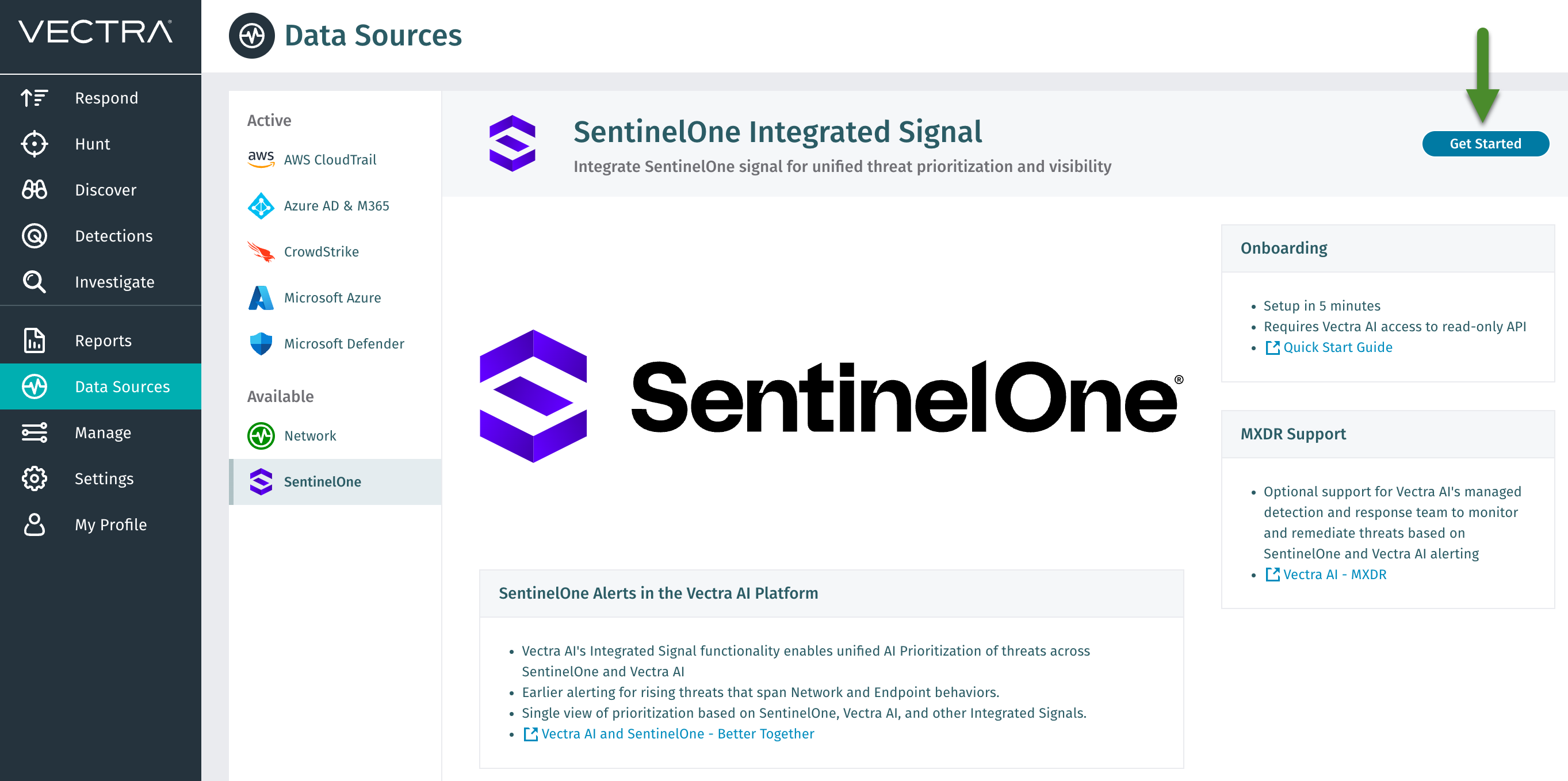Click the CrowdStrike falcon icon

(x=261, y=251)
